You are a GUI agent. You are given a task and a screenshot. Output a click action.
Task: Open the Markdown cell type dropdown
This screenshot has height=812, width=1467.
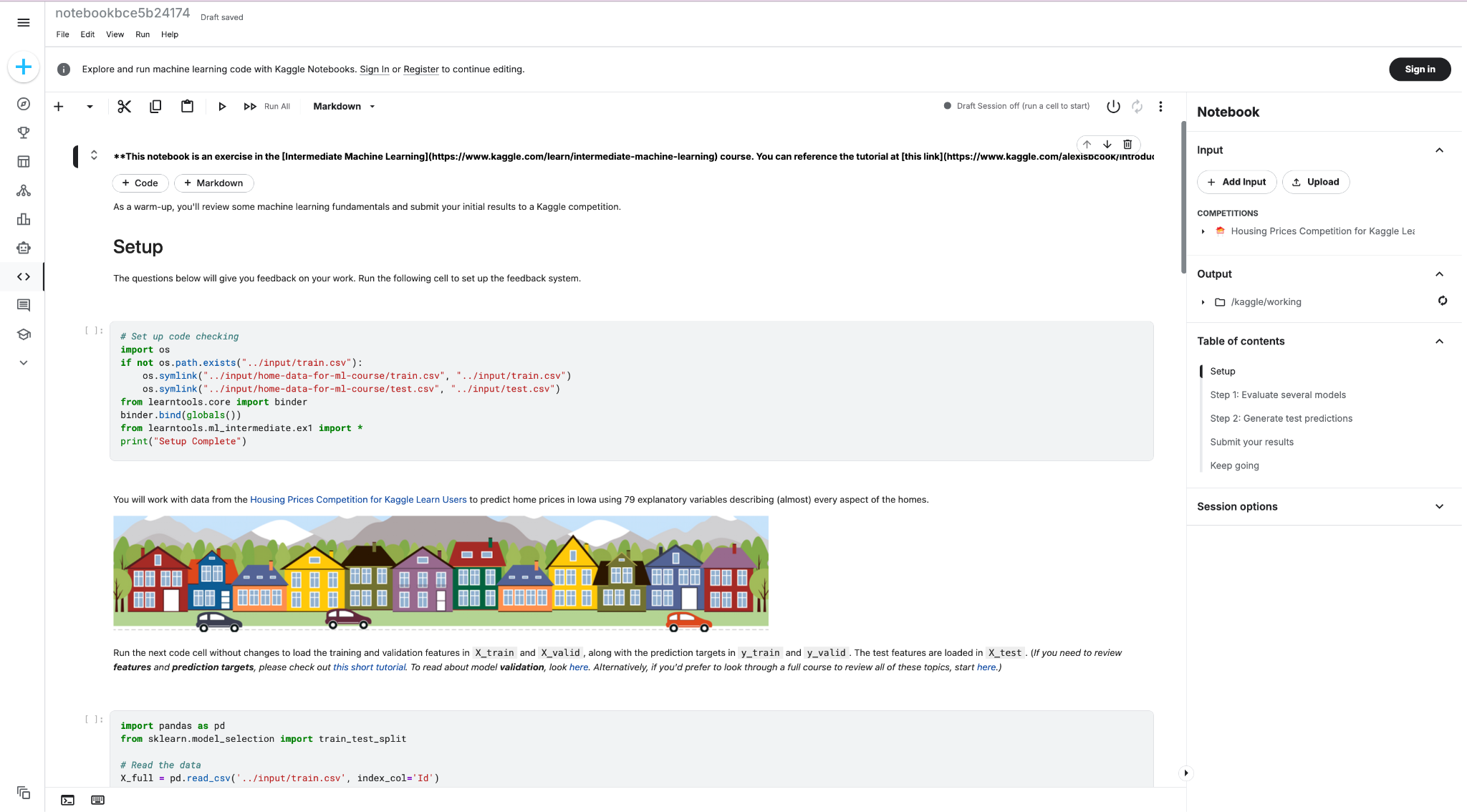pyautogui.click(x=343, y=106)
